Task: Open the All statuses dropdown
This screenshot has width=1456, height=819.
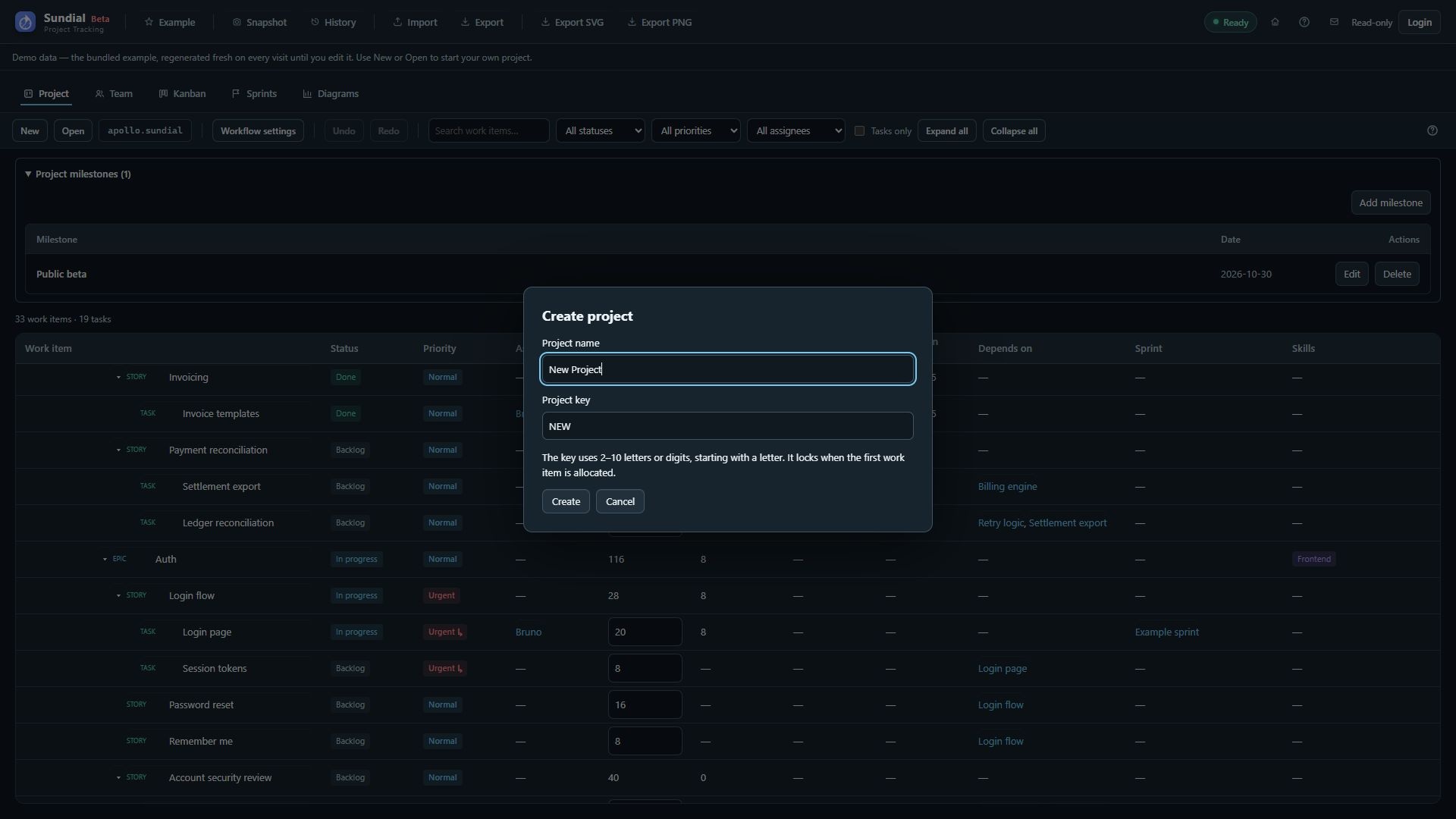Action: (601, 130)
